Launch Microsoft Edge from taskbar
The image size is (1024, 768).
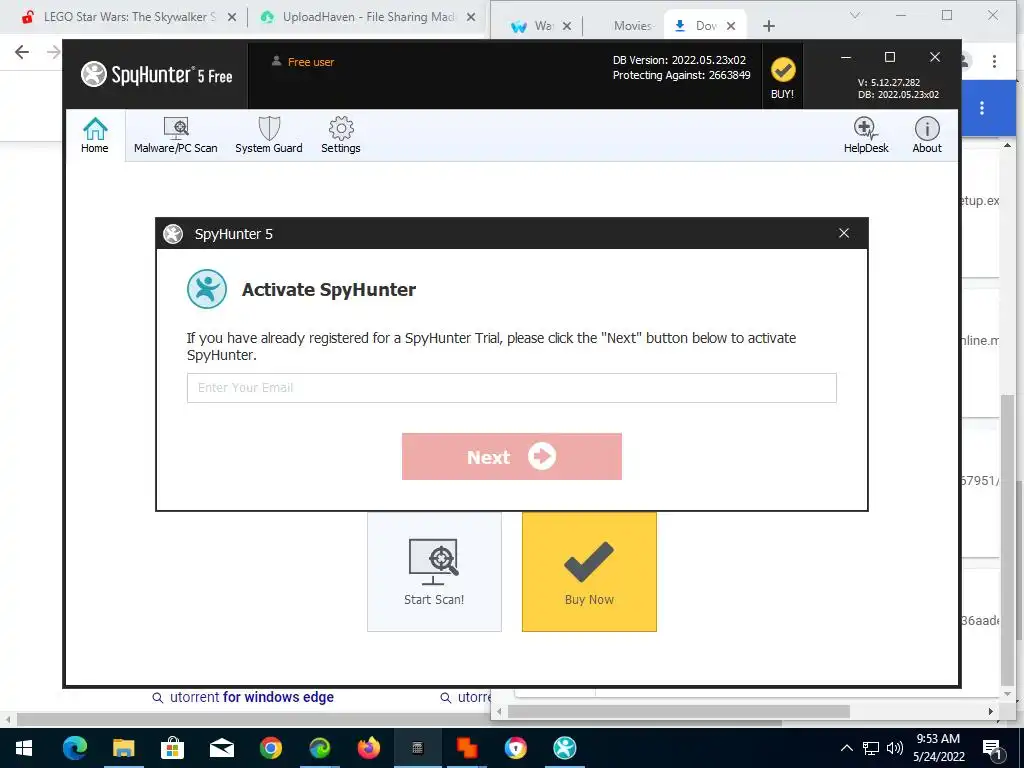tap(74, 748)
